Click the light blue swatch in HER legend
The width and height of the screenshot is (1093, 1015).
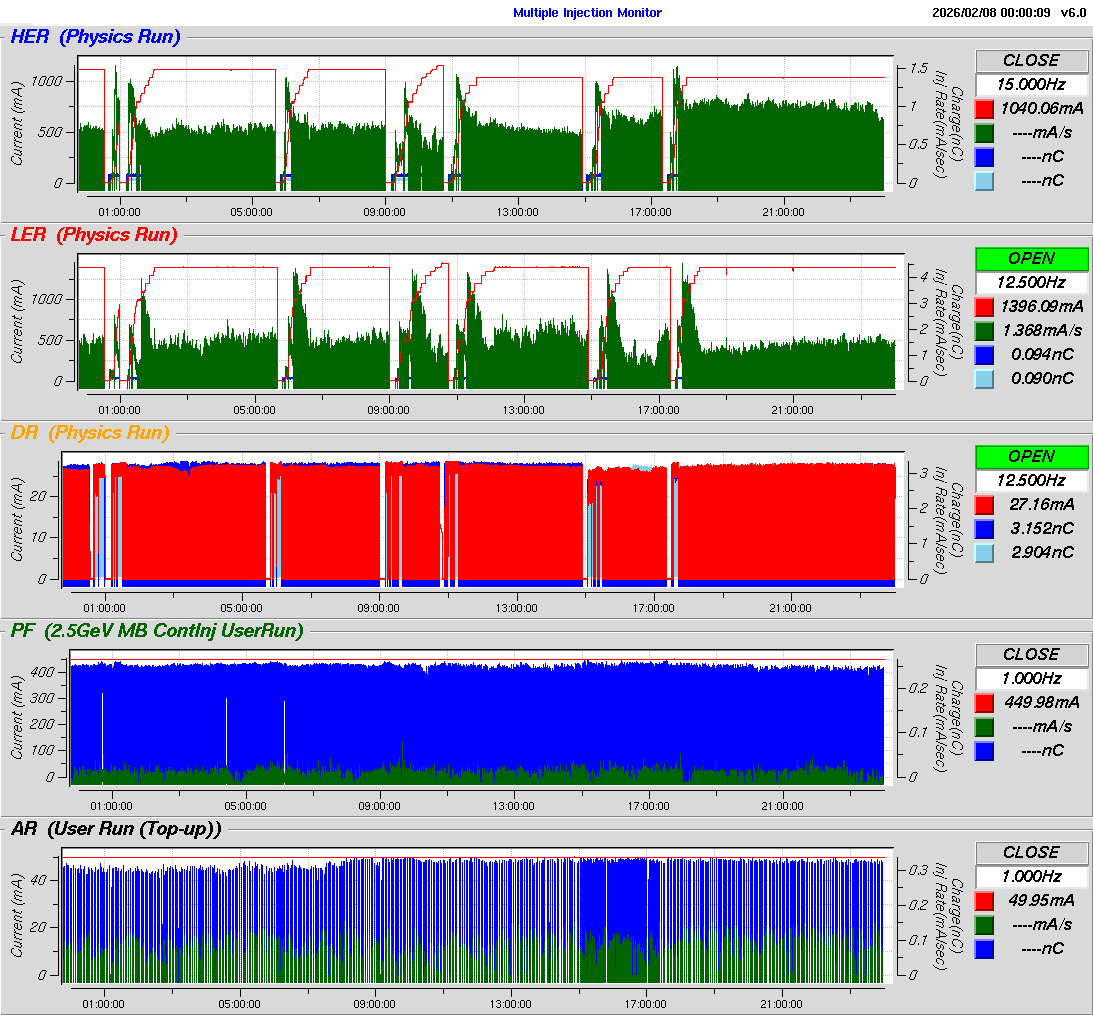pos(985,180)
